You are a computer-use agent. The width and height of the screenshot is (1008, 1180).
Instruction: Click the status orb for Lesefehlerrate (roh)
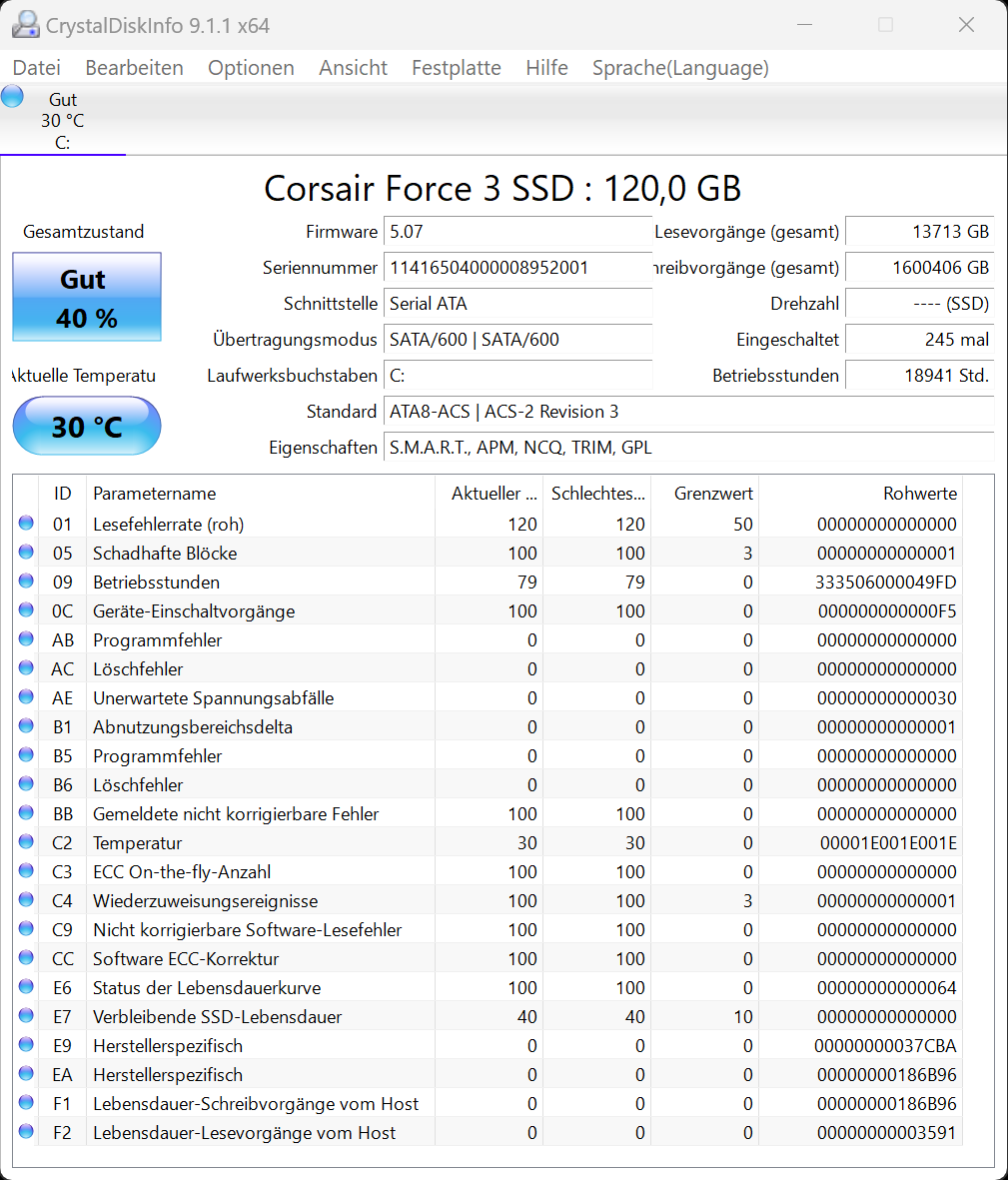click(26, 523)
